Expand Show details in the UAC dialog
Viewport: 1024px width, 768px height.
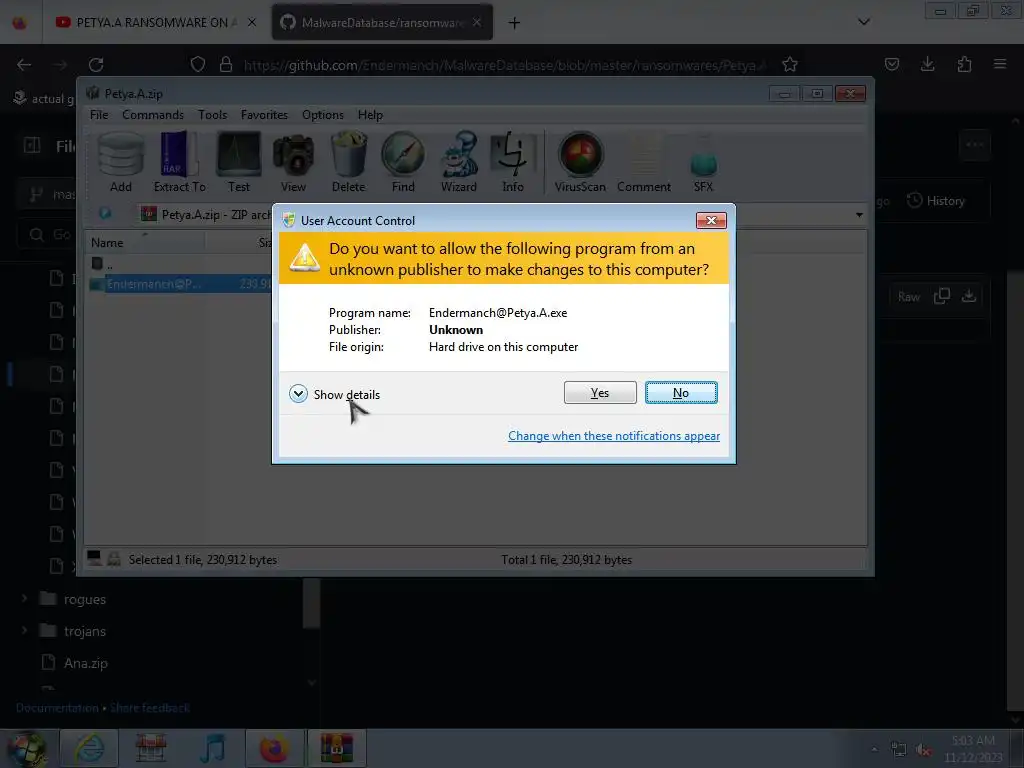coord(334,394)
